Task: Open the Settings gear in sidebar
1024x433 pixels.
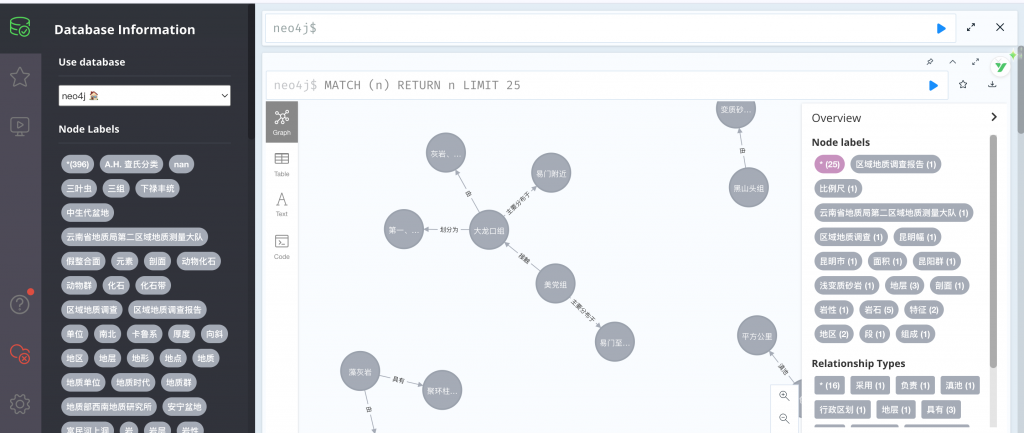Action: [x=19, y=403]
